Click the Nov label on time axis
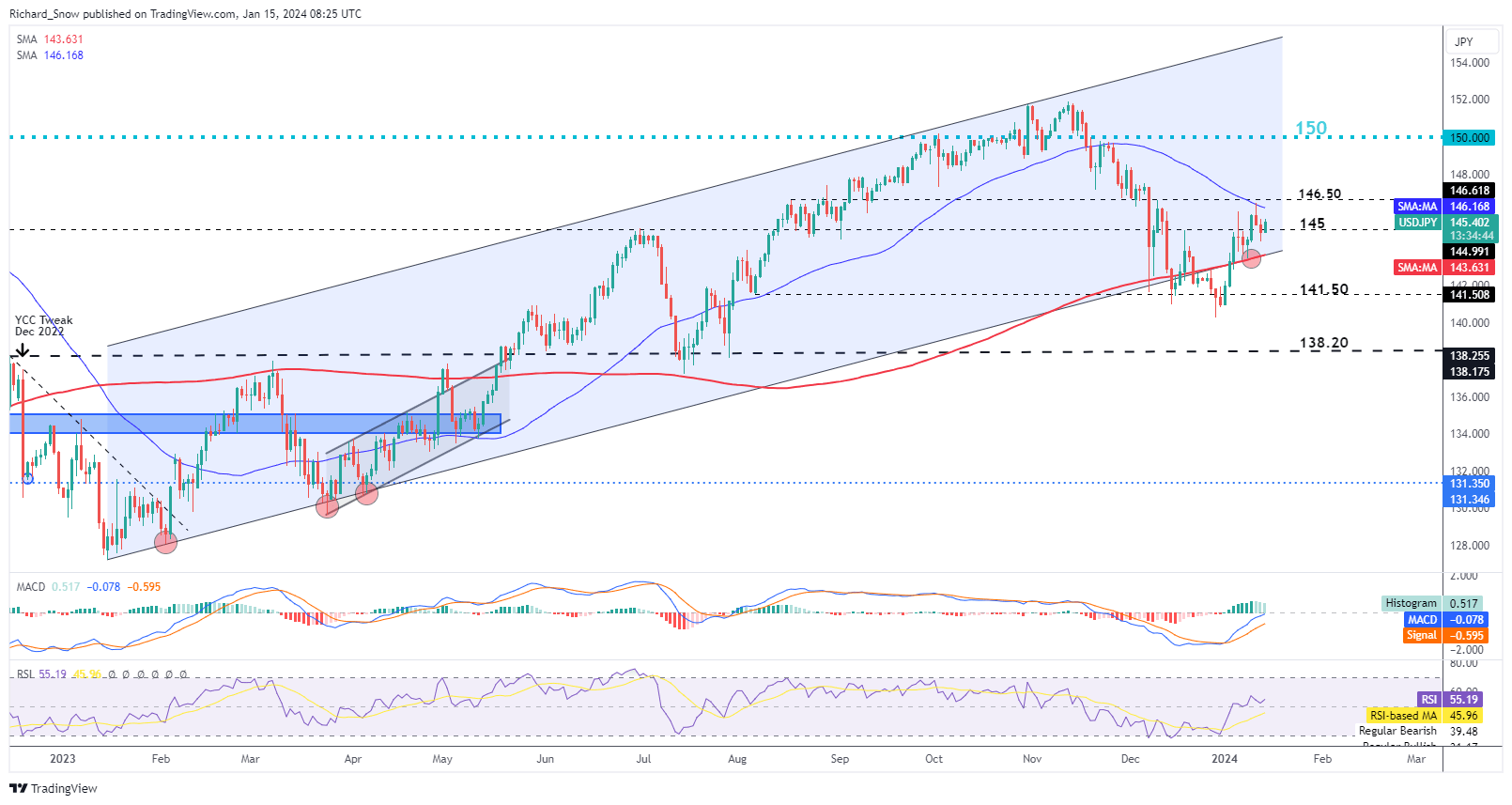This screenshot has height=805, width=1512. coord(1032,759)
